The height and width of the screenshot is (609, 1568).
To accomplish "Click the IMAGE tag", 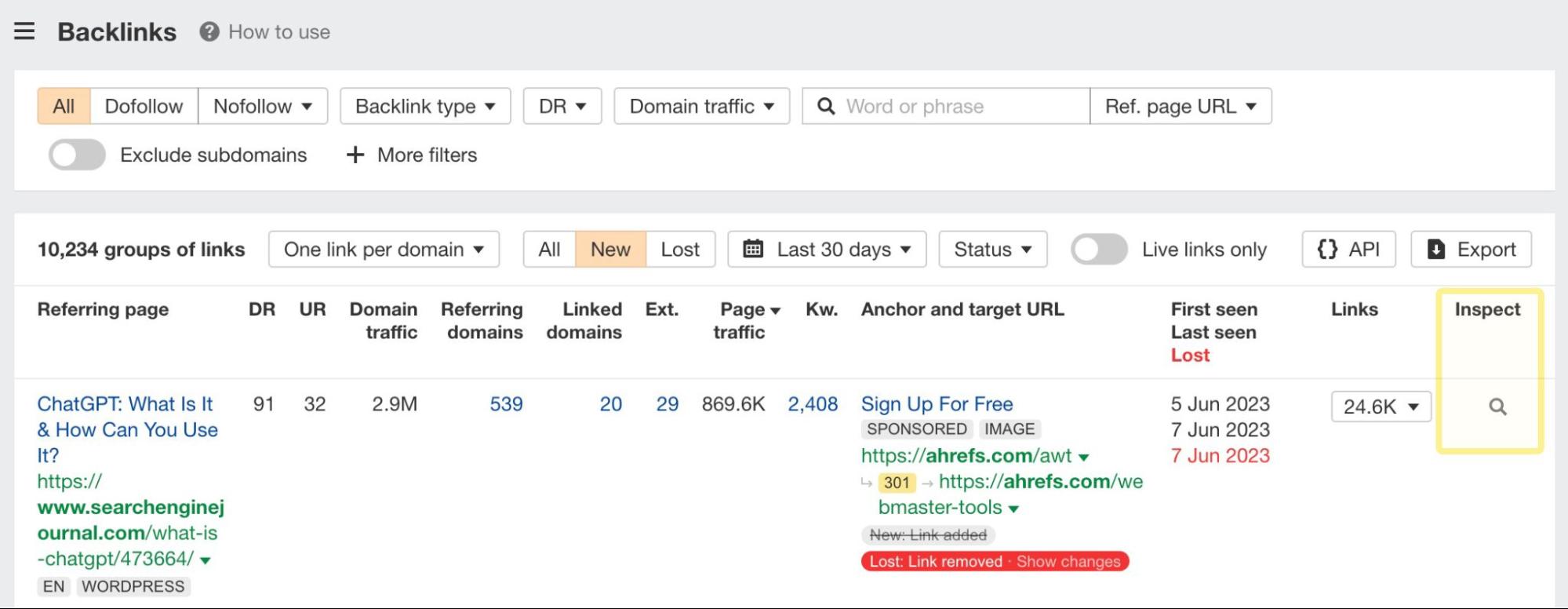I will 1010,429.
